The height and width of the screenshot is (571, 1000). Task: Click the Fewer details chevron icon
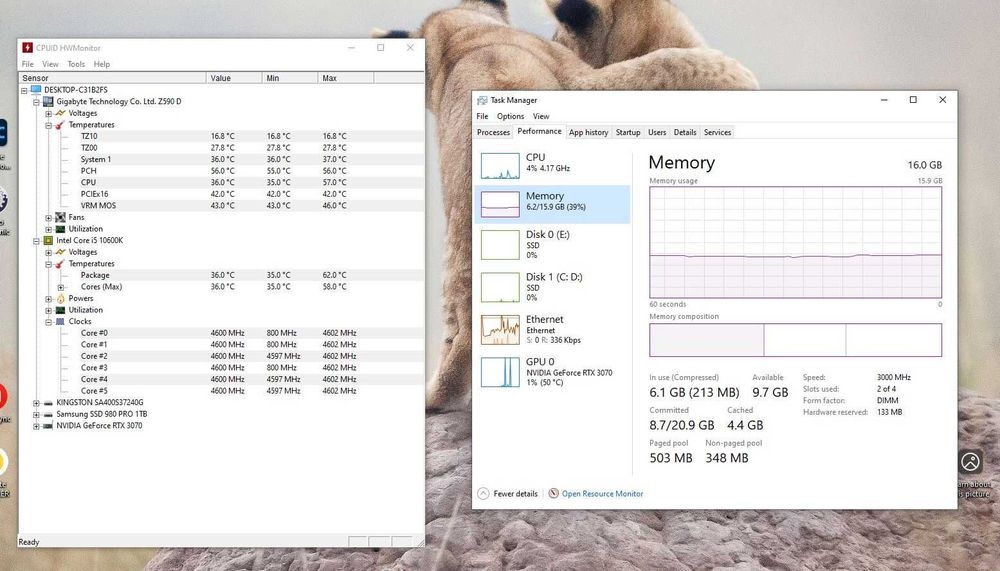pyautogui.click(x=483, y=493)
